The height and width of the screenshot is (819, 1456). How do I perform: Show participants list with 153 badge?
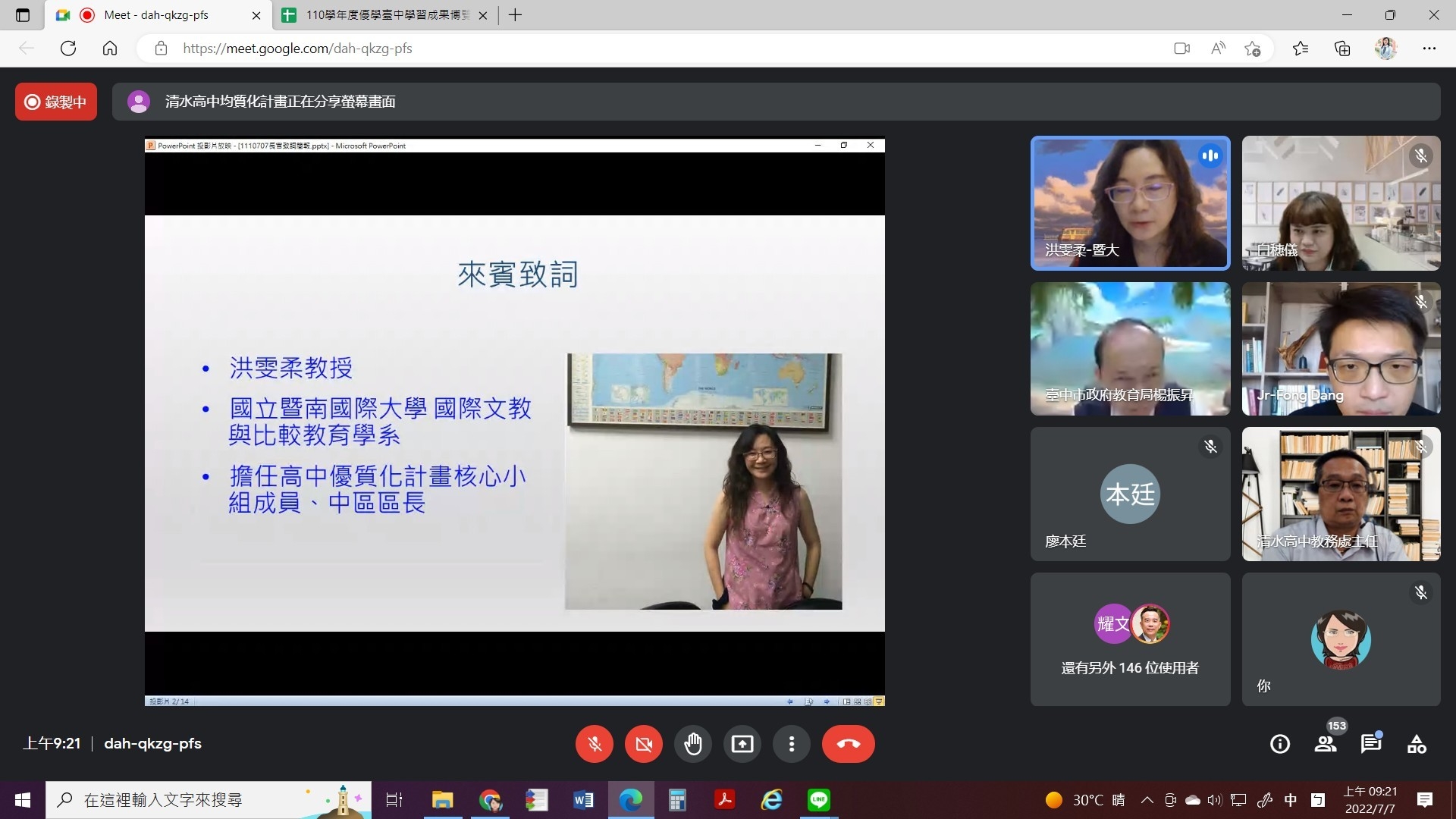pyautogui.click(x=1326, y=744)
